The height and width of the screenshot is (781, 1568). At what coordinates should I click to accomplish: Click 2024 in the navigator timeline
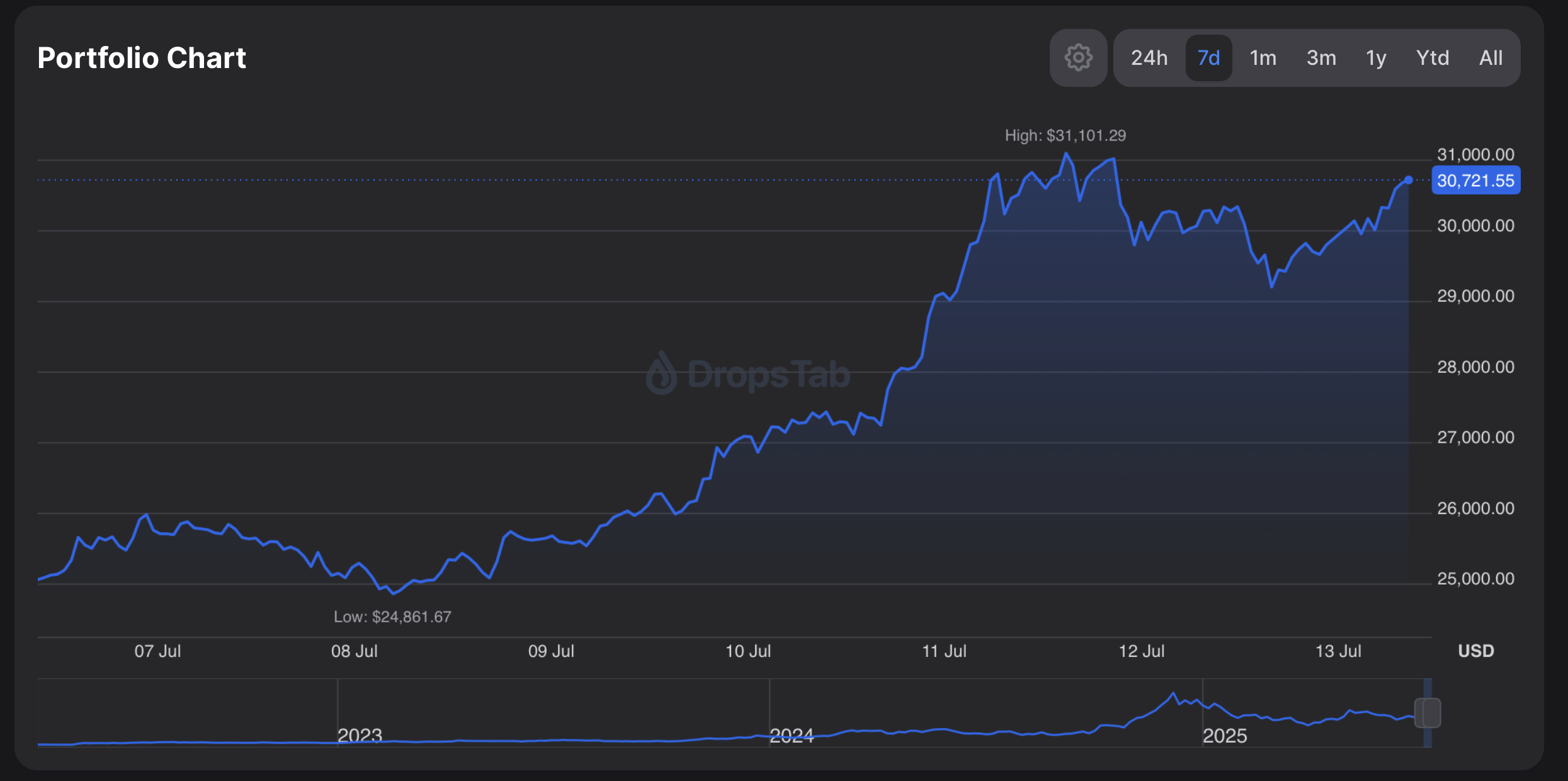tap(792, 735)
